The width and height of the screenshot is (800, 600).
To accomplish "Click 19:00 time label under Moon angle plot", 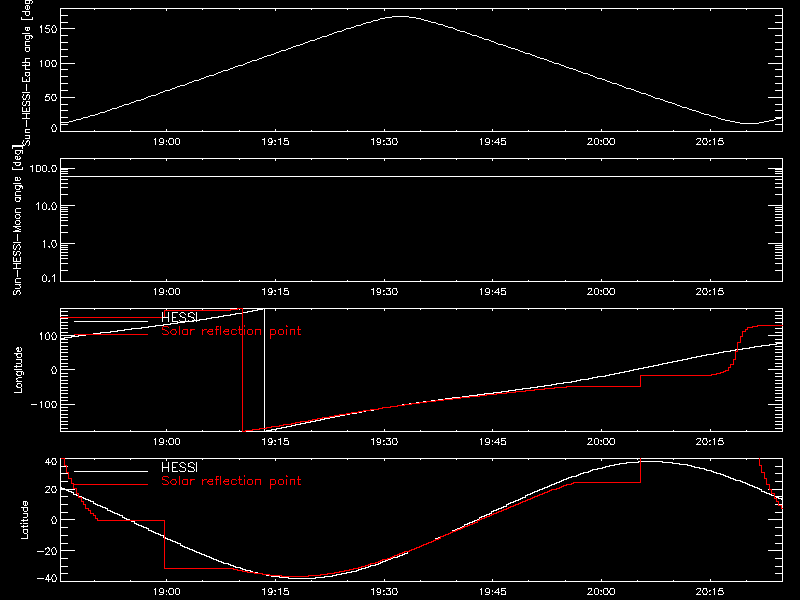I will (166, 292).
